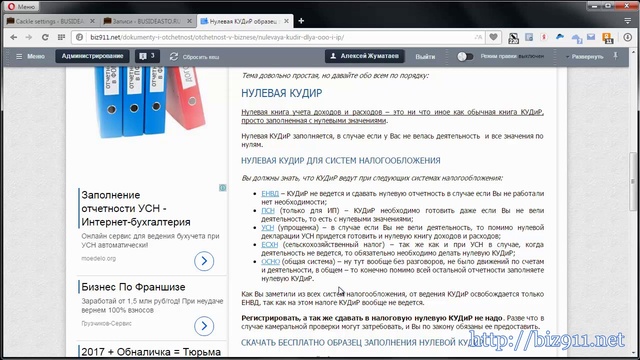Screen dimensions: 640x360
Task: Open the blue square extension icon
Action: tap(529, 37)
